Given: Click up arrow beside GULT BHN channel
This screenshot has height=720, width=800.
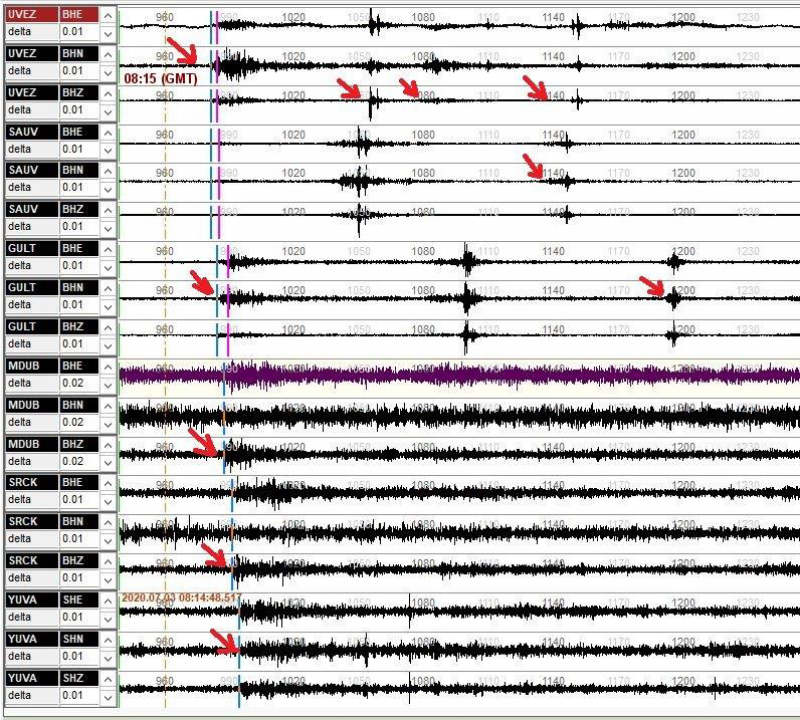Looking at the screenshot, I should [x=108, y=288].
